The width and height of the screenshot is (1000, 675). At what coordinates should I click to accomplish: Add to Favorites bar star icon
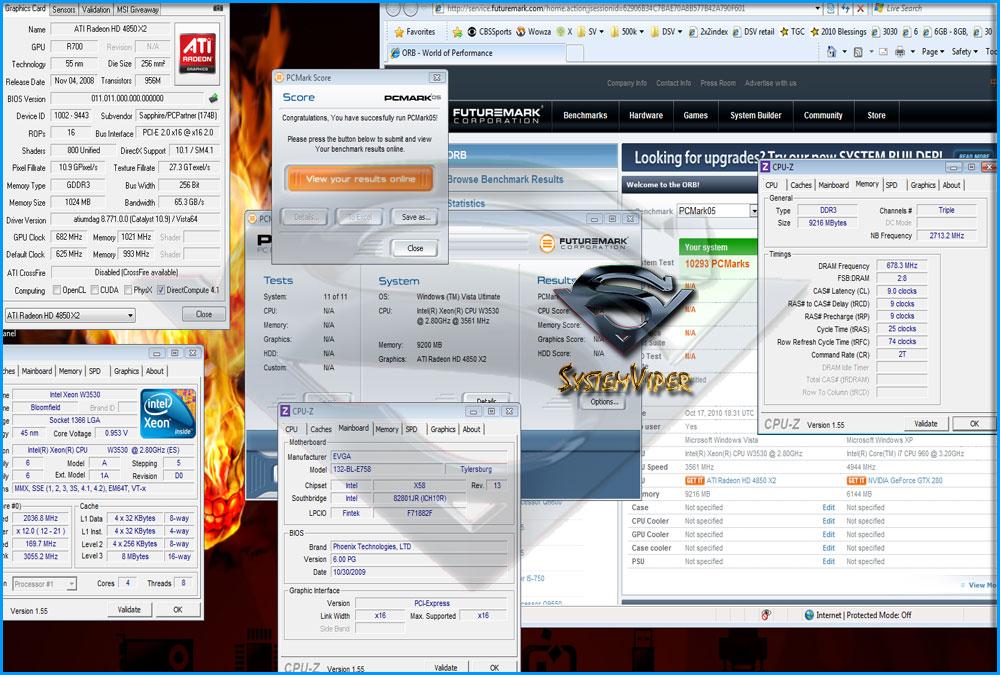point(457,31)
